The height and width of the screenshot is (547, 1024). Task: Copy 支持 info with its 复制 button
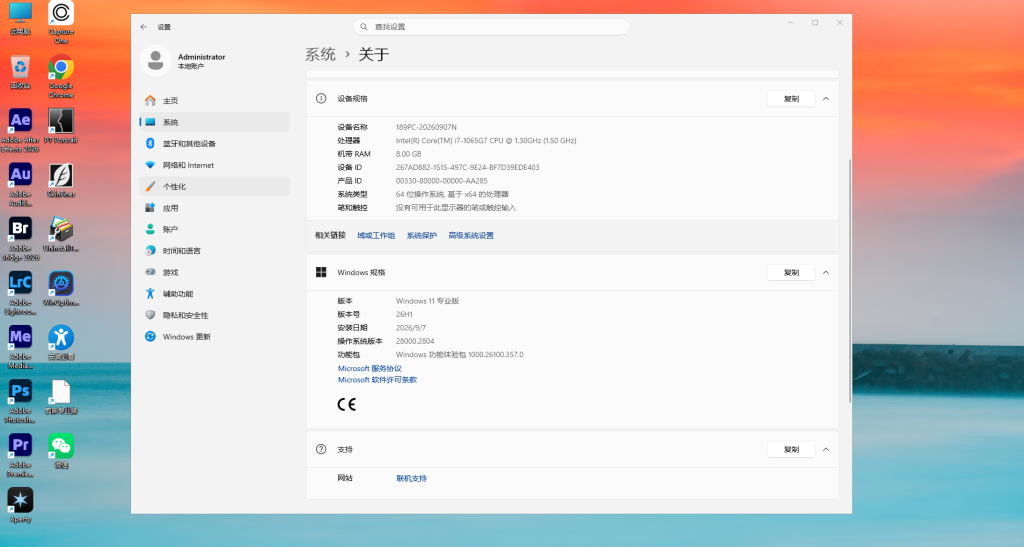[791, 449]
